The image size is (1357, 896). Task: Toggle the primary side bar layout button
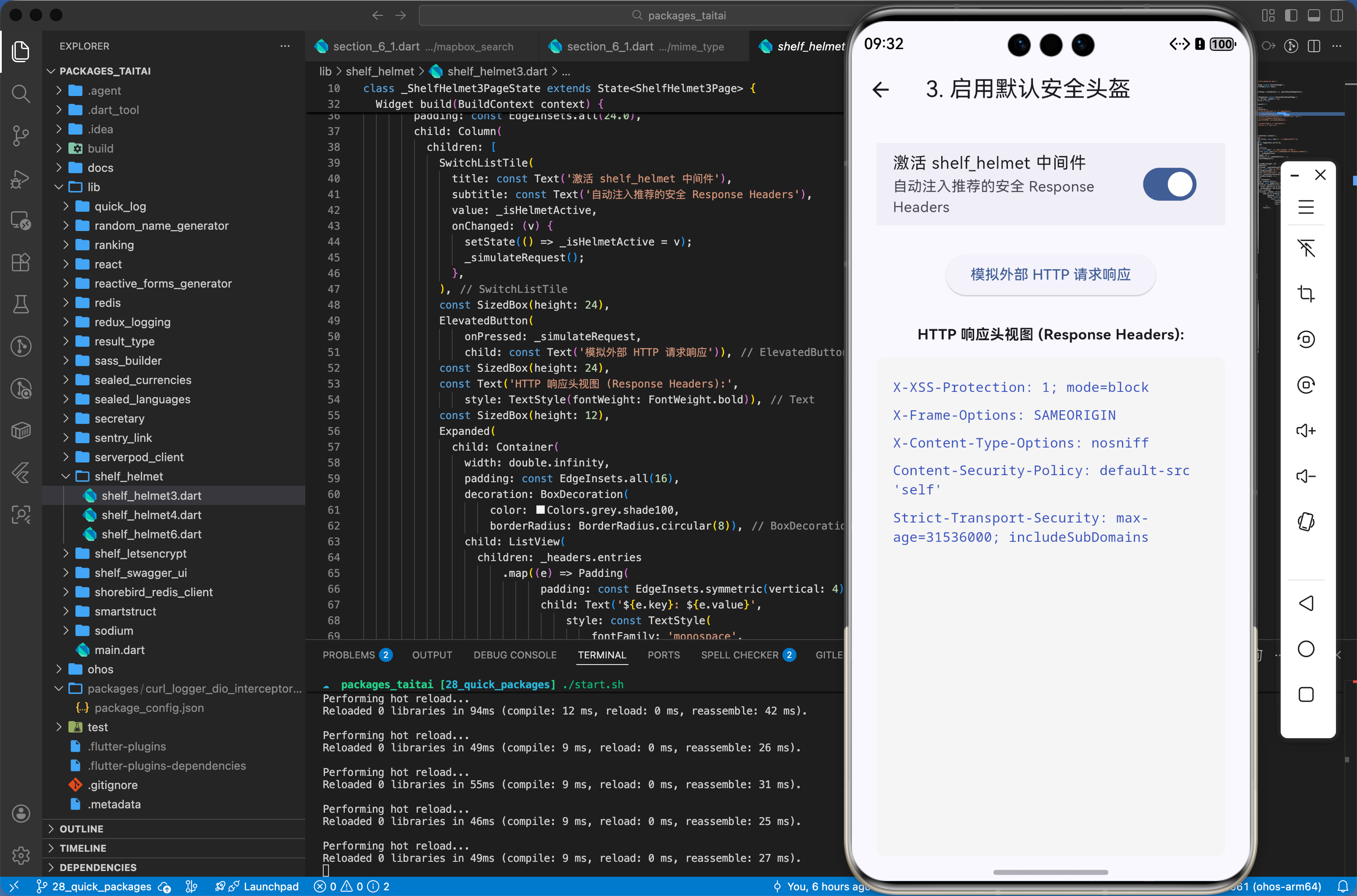pyautogui.click(x=1291, y=15)
